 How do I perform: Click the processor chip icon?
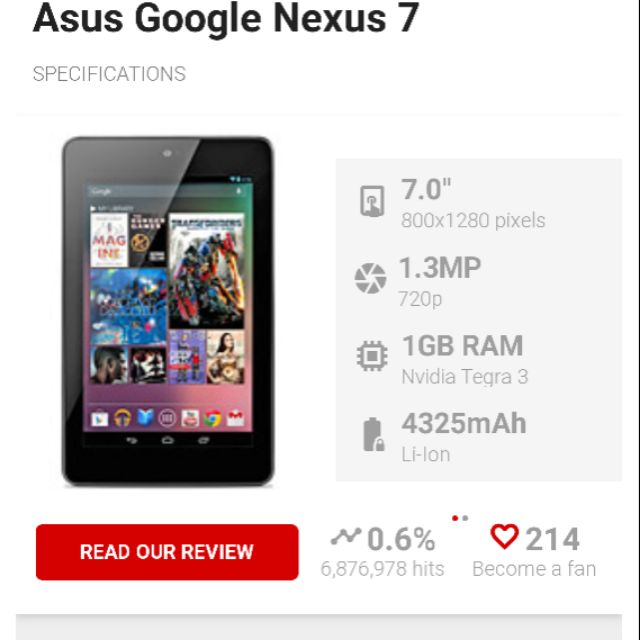click(372, 356)
